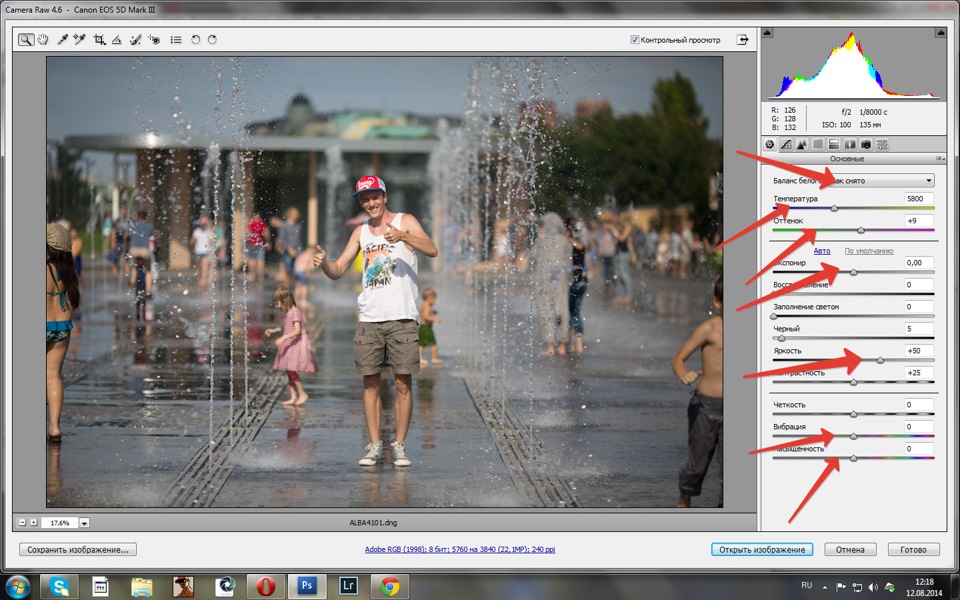Click Сохранить изображение button
The width and height of the screenshot is (960, 600).
(78, 550)
